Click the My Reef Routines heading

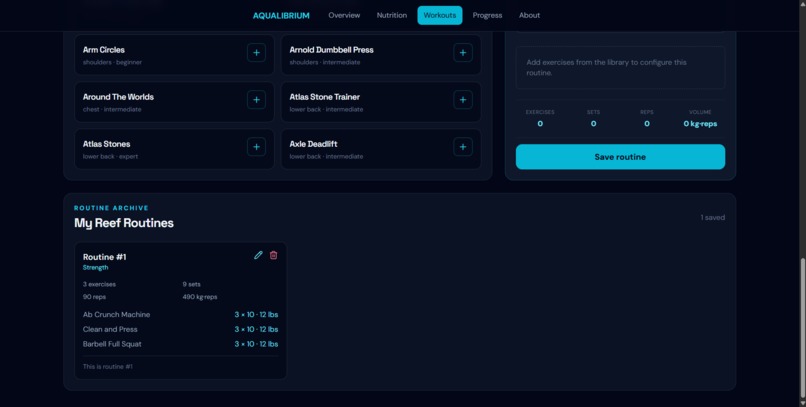124,223
